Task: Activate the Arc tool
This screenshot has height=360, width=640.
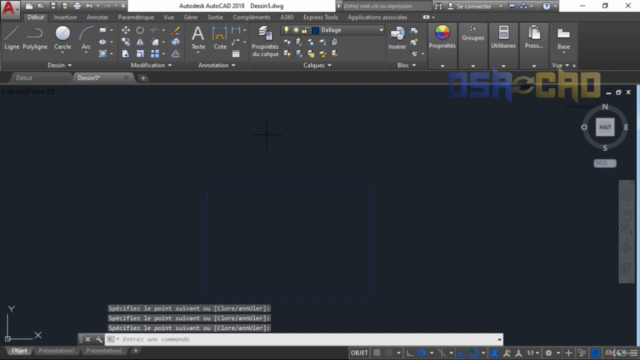Action: 86,38
